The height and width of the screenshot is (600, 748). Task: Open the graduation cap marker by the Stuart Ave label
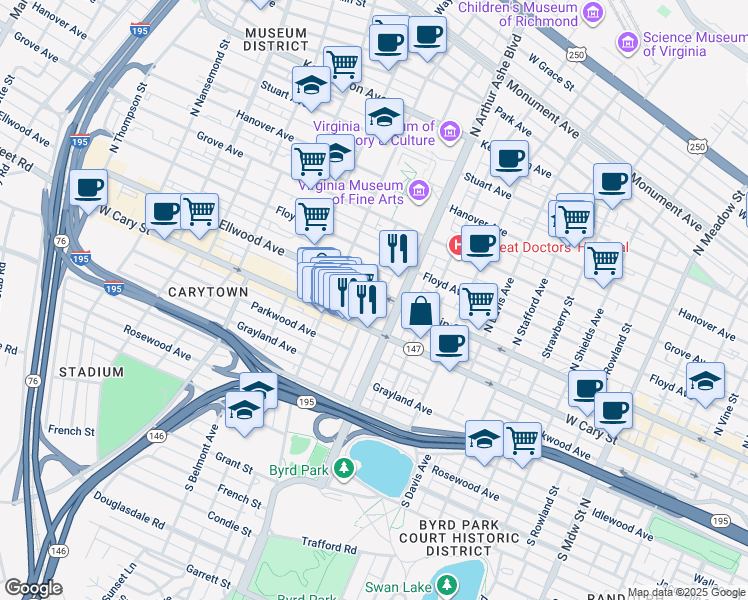click(x=312, y=87)
